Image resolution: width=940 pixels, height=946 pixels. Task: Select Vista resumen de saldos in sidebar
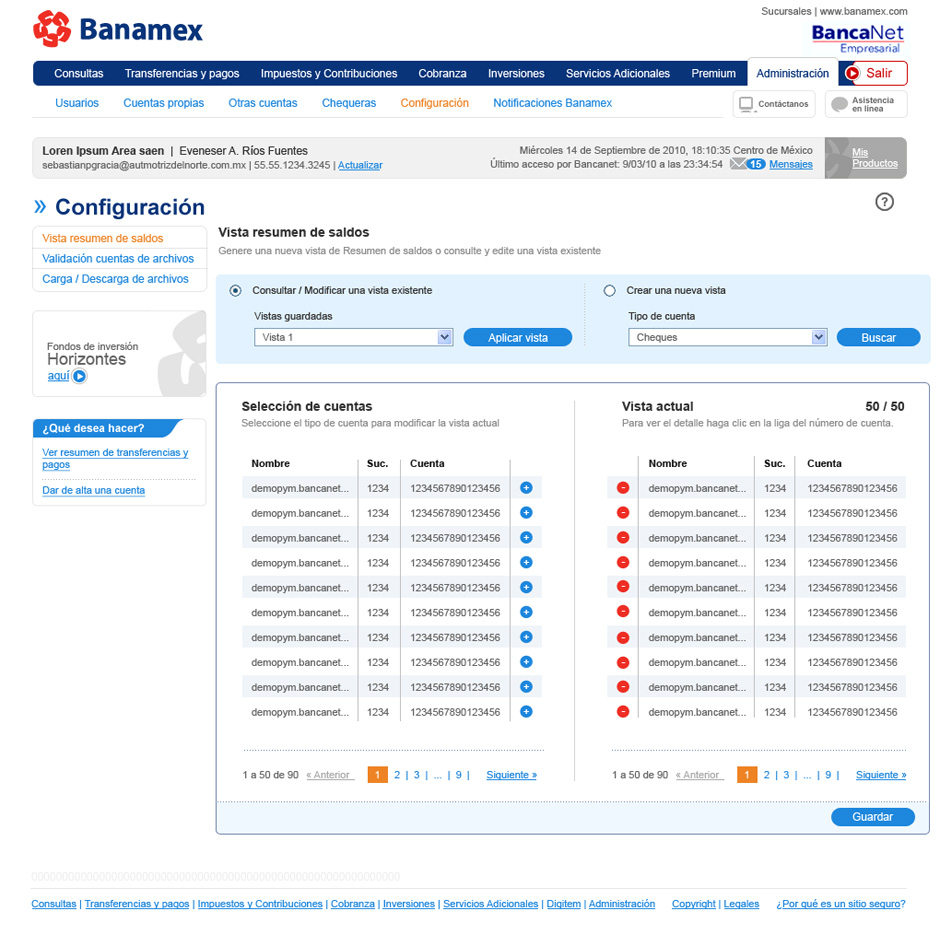click(103, 238)
